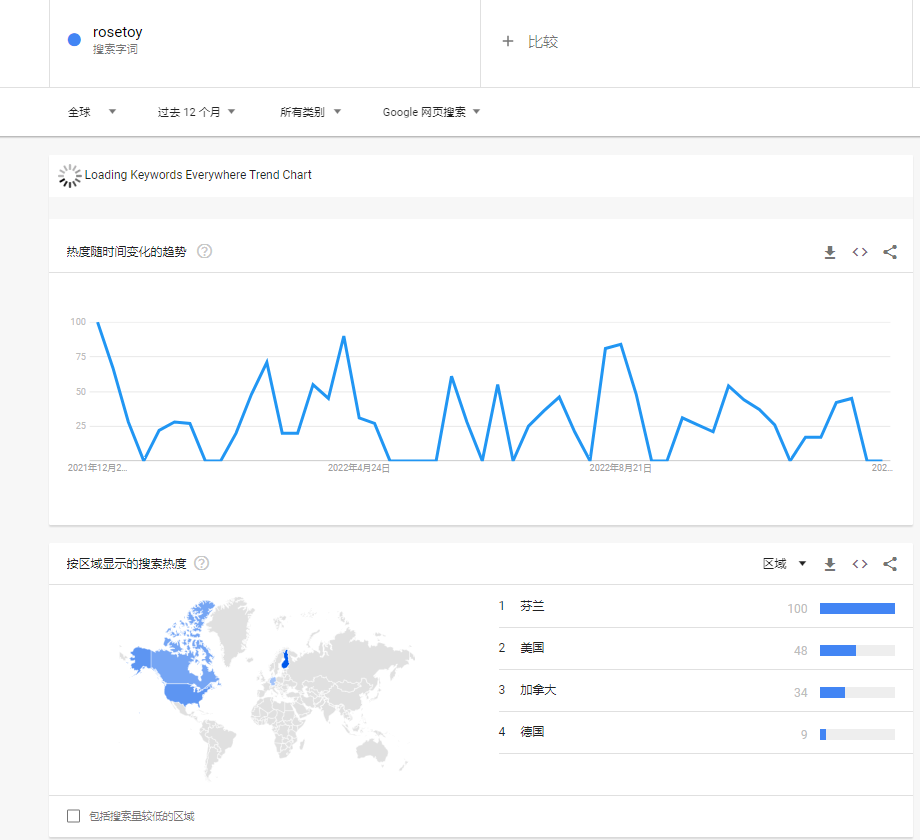Select 美国 in the region ranking
Viewport: 920px width, 840px height.
pos(532,648)
